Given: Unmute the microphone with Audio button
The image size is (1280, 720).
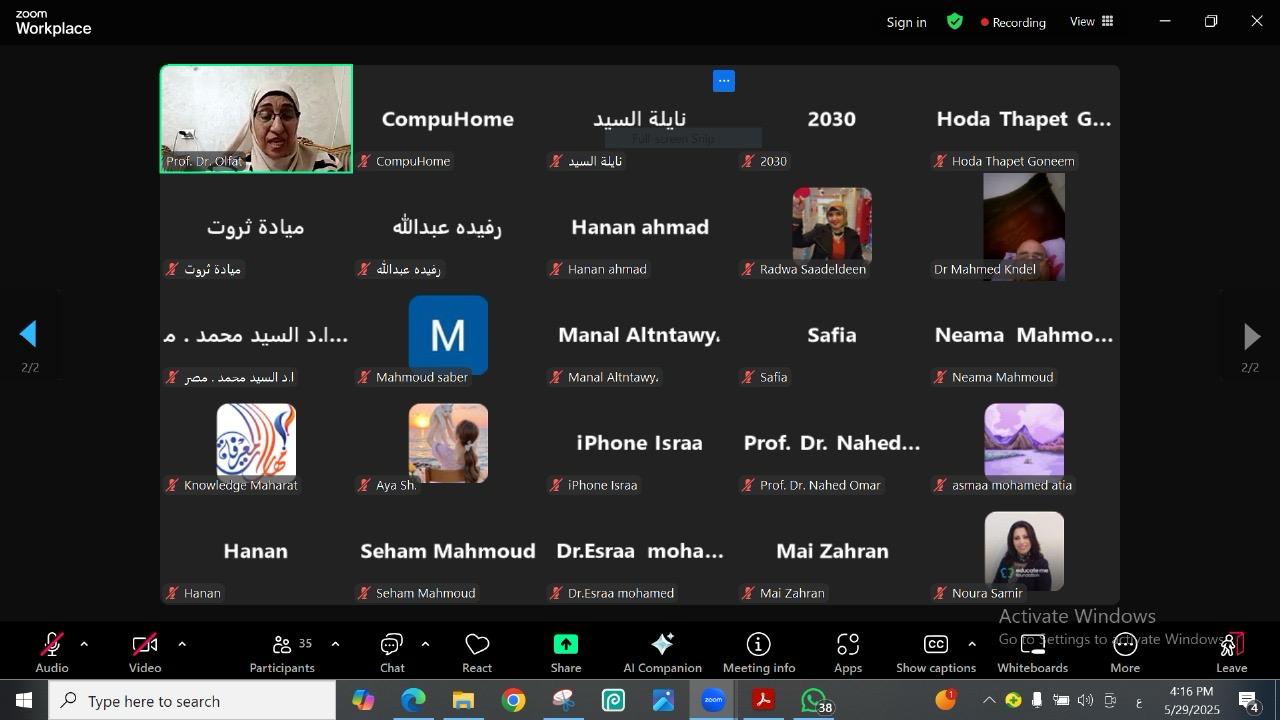Looking at the screenshot, I should [52, 652].
